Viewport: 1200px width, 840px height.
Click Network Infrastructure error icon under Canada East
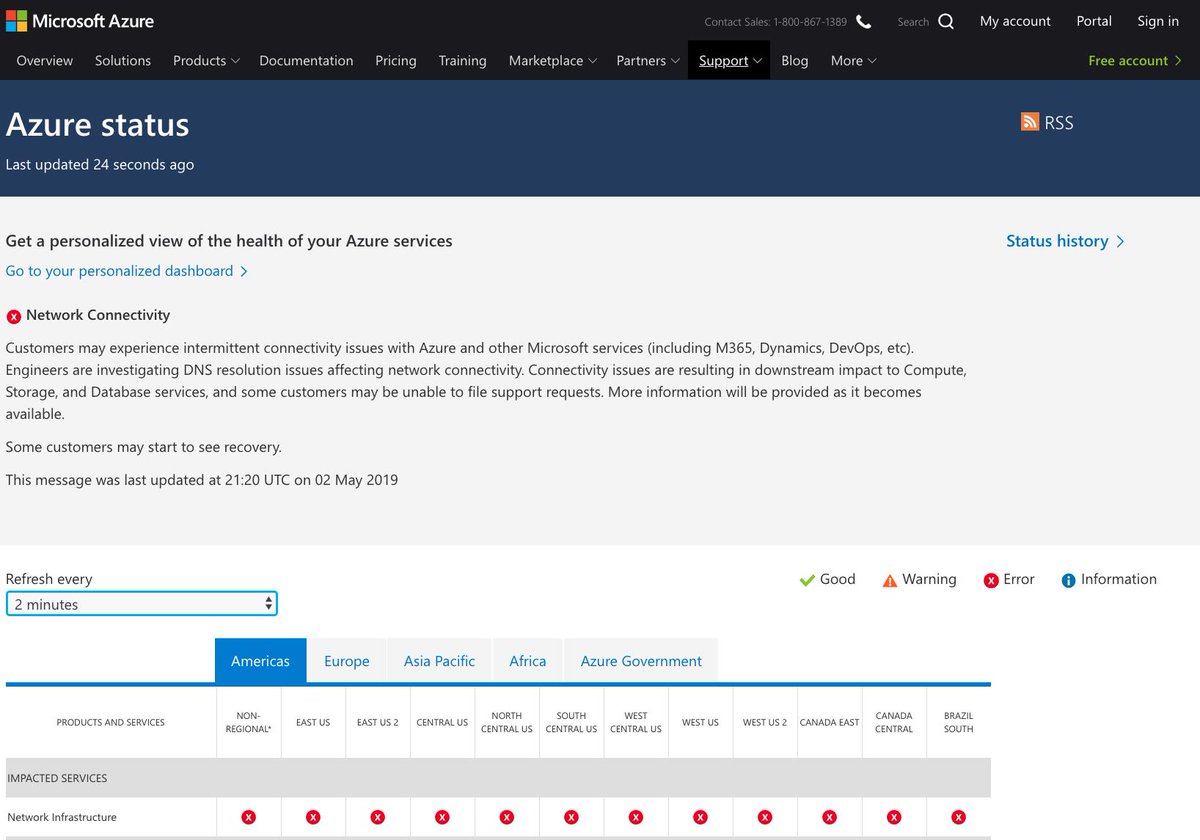click(829, 817)
